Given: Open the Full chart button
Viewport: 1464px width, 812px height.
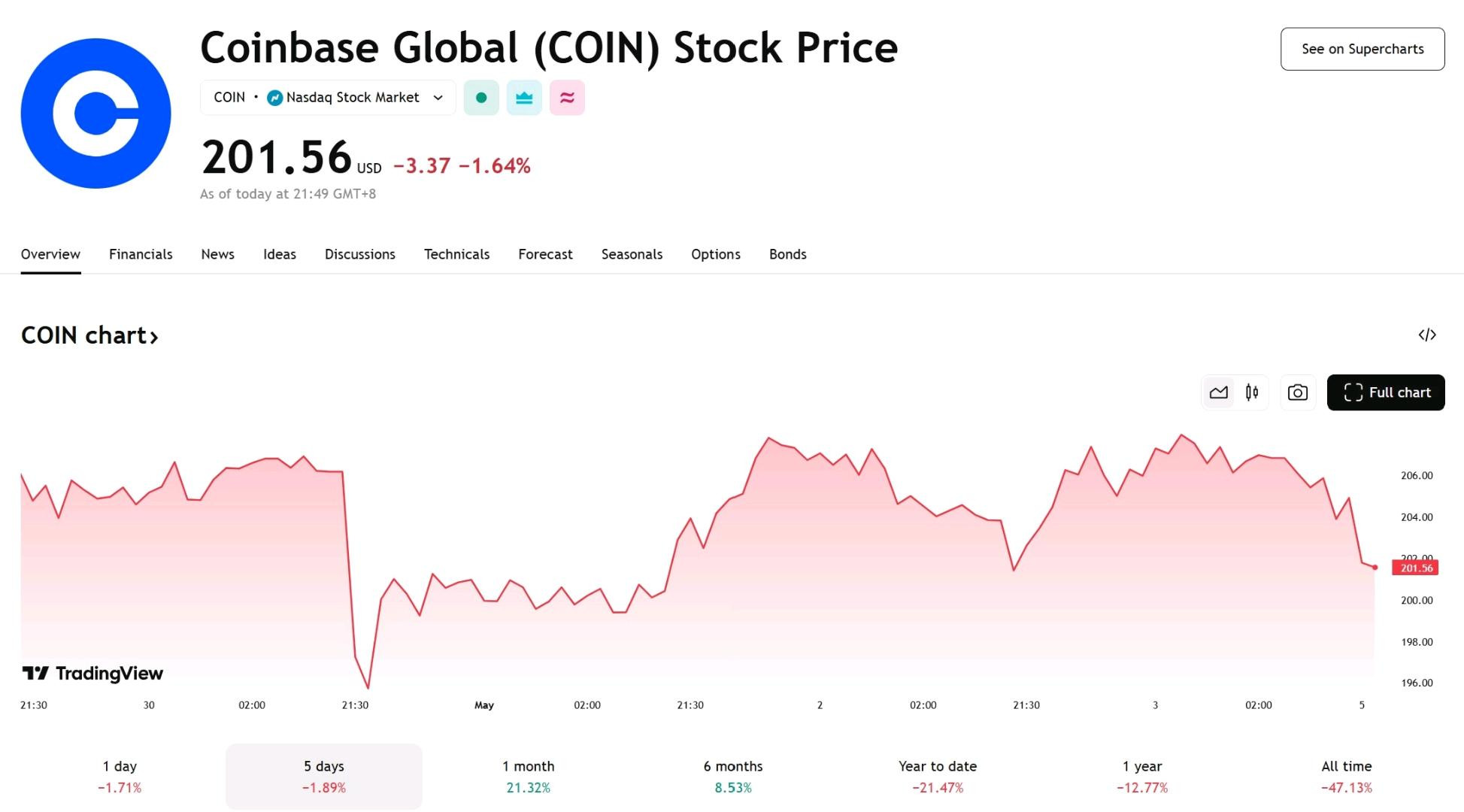Looking at the screenshot, I should click(x=1386, y=392).
